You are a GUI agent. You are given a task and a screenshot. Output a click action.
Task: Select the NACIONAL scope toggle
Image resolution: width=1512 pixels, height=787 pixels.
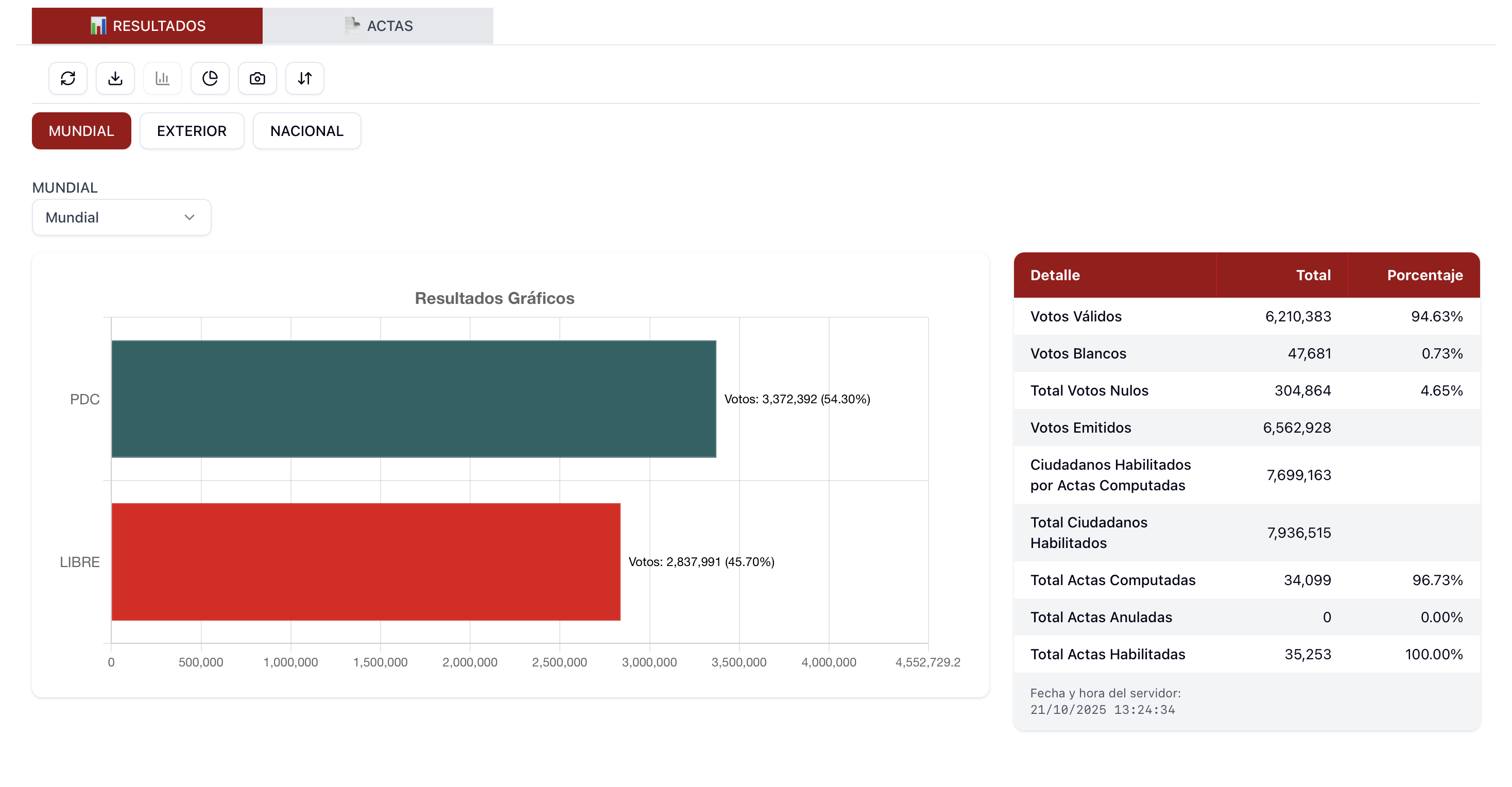coord(306,131)
